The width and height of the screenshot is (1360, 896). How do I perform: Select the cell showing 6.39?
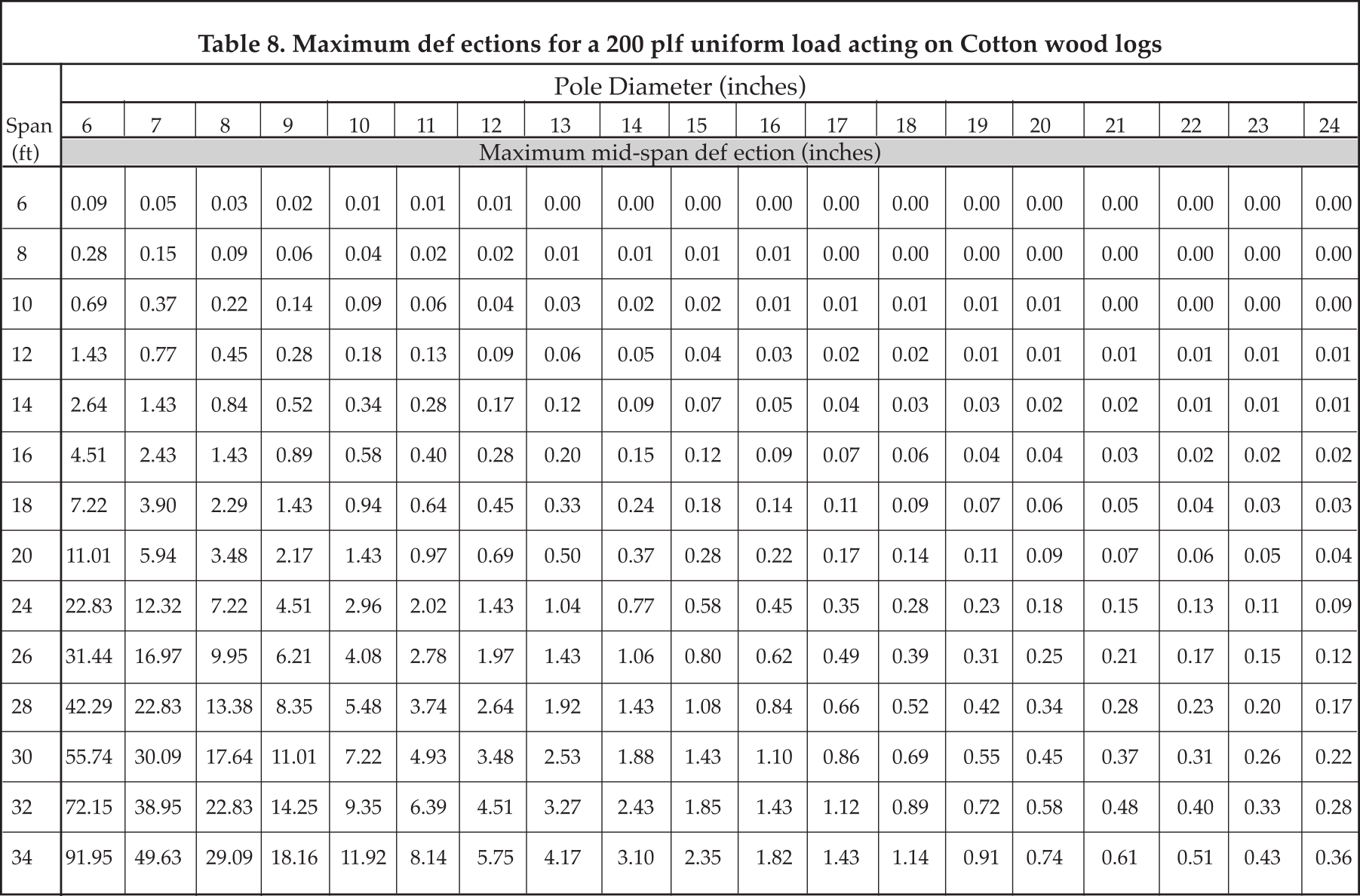[x=428, y=807]
